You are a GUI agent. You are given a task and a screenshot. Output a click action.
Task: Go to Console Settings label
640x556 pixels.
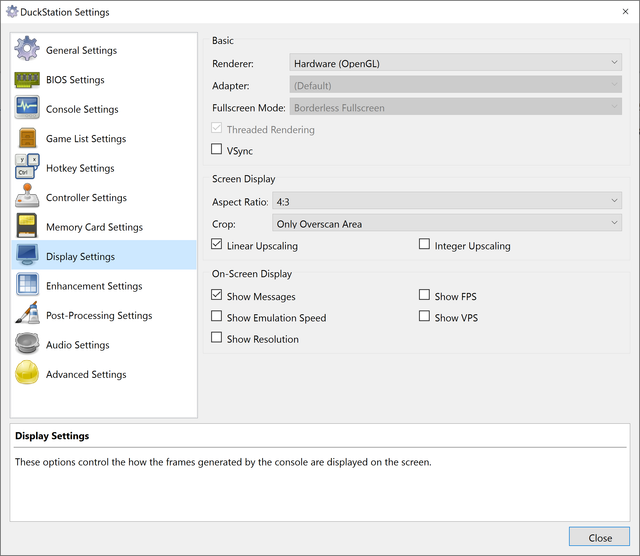pos(82,109)
